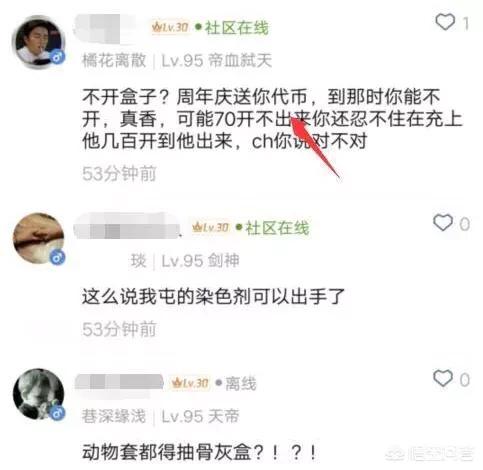Screen dimensions: 483x470
Task: Open second commenter's avatar profile
Action: [39, 239]
